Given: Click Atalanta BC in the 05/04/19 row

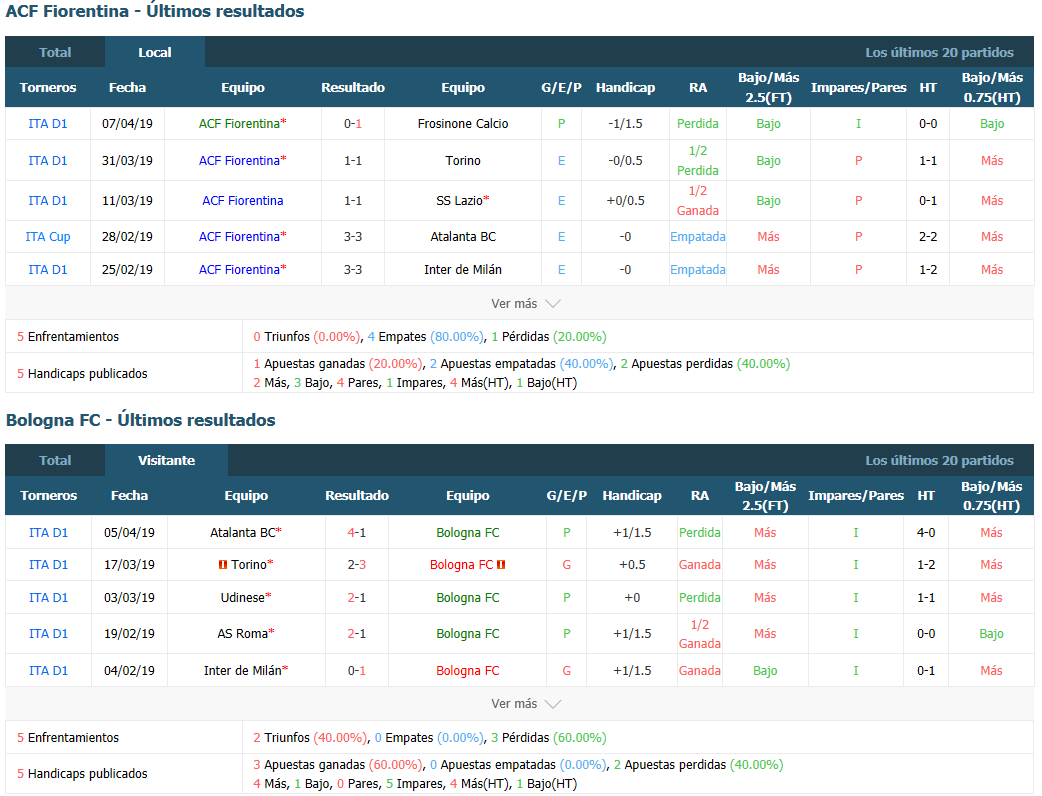Looking at the screenshot, I should click(x=243, y=533).
